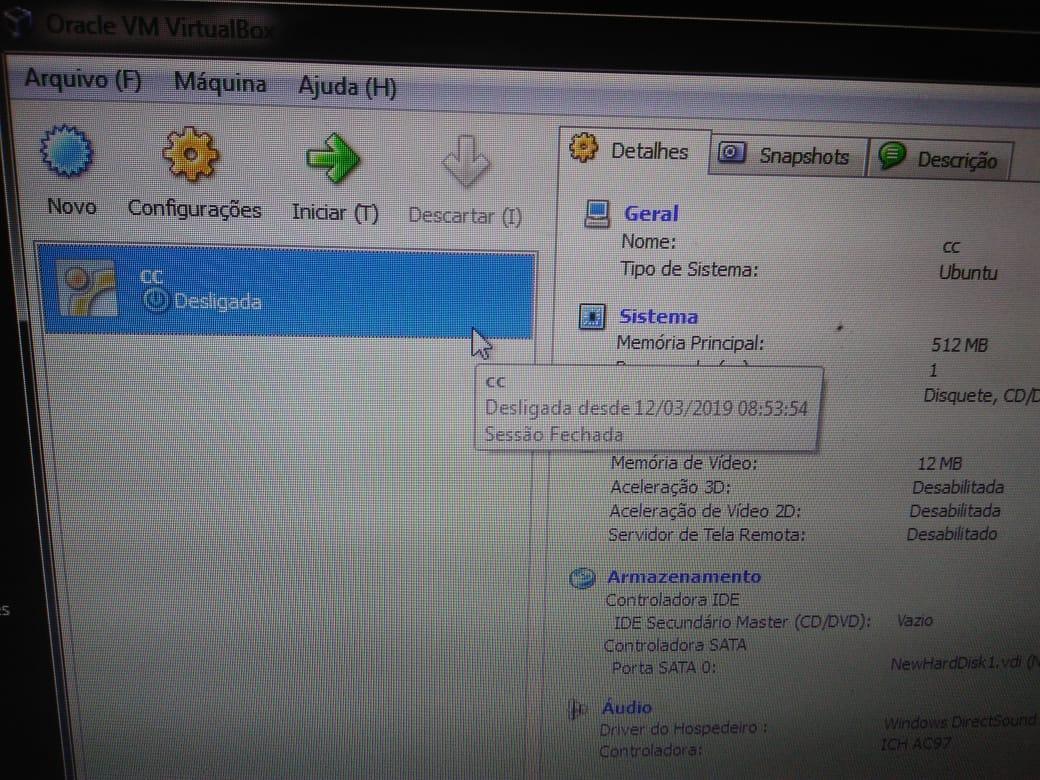Click 'IDE Secundário Master (CD/DVD):' label
The height and width of the screenshot is (780, 1040).
coord(742,622)
